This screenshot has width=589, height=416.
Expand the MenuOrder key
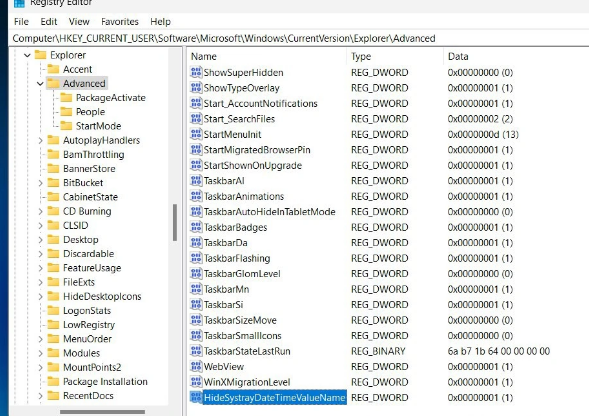pos(40,339)
